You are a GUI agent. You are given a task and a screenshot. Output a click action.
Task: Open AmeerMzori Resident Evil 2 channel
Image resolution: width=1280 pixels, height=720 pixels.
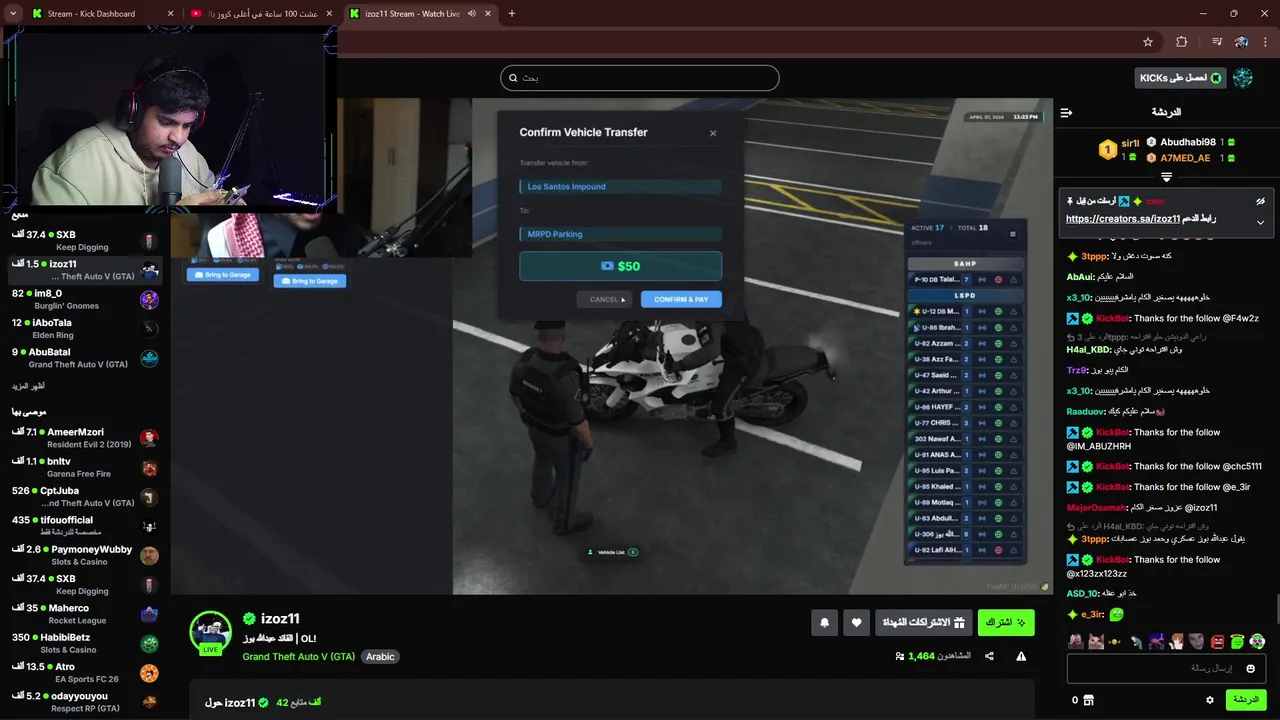[85, 438]
